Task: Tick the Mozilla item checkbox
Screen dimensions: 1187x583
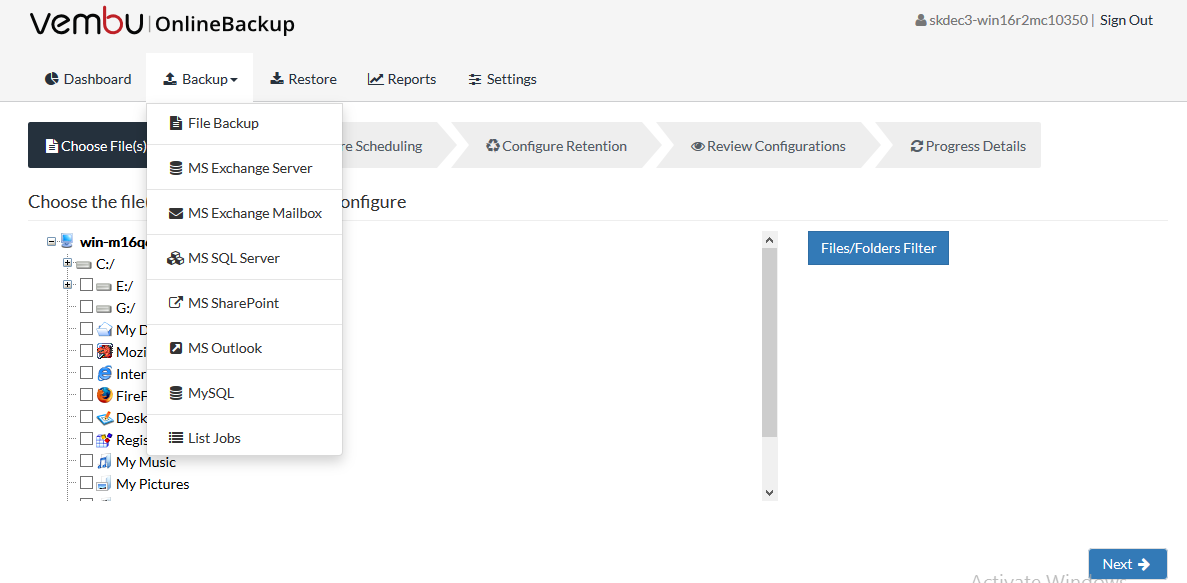Action: [x=86, y=351]
